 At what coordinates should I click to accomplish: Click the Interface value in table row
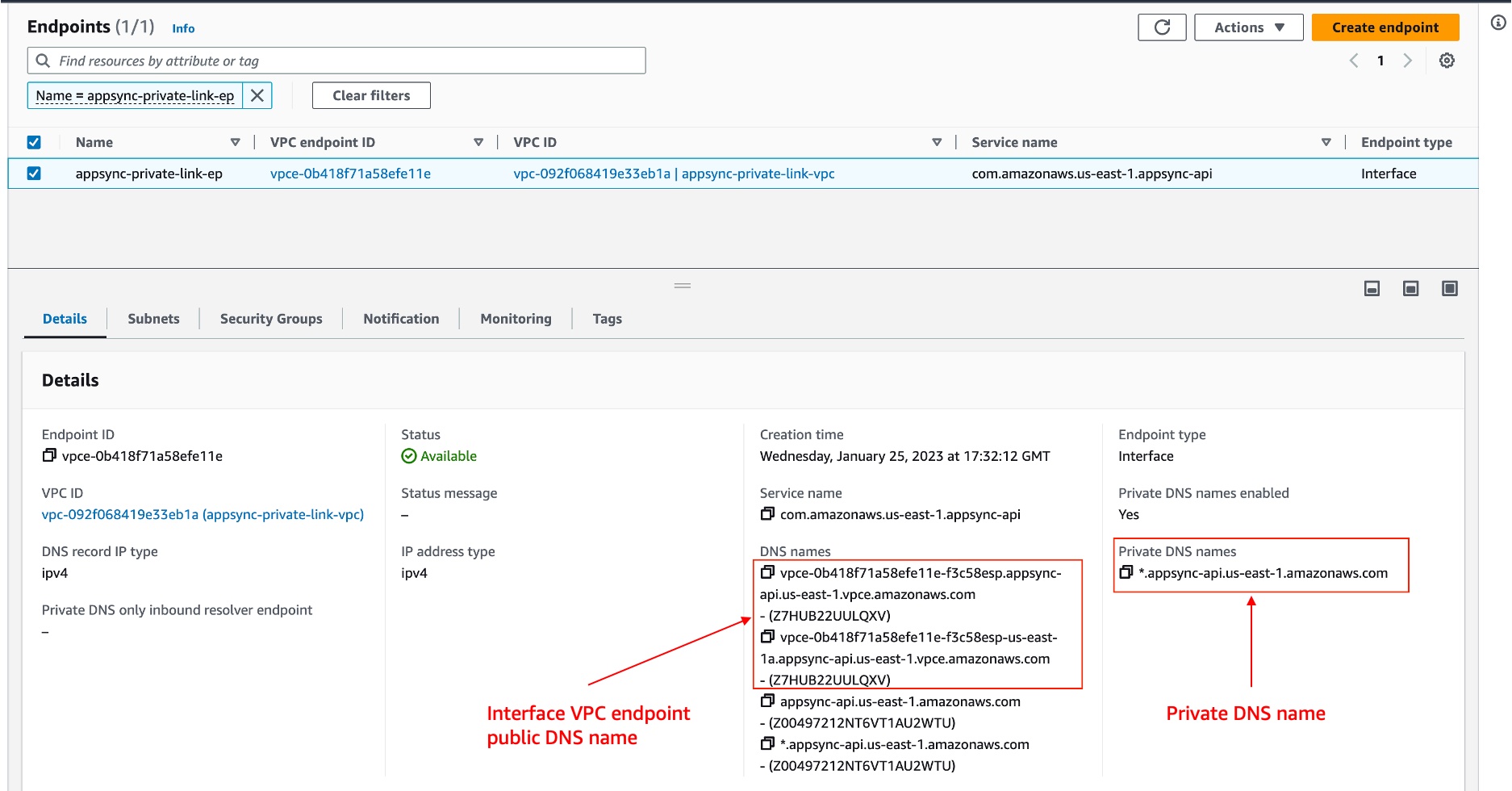[1389, 174]
